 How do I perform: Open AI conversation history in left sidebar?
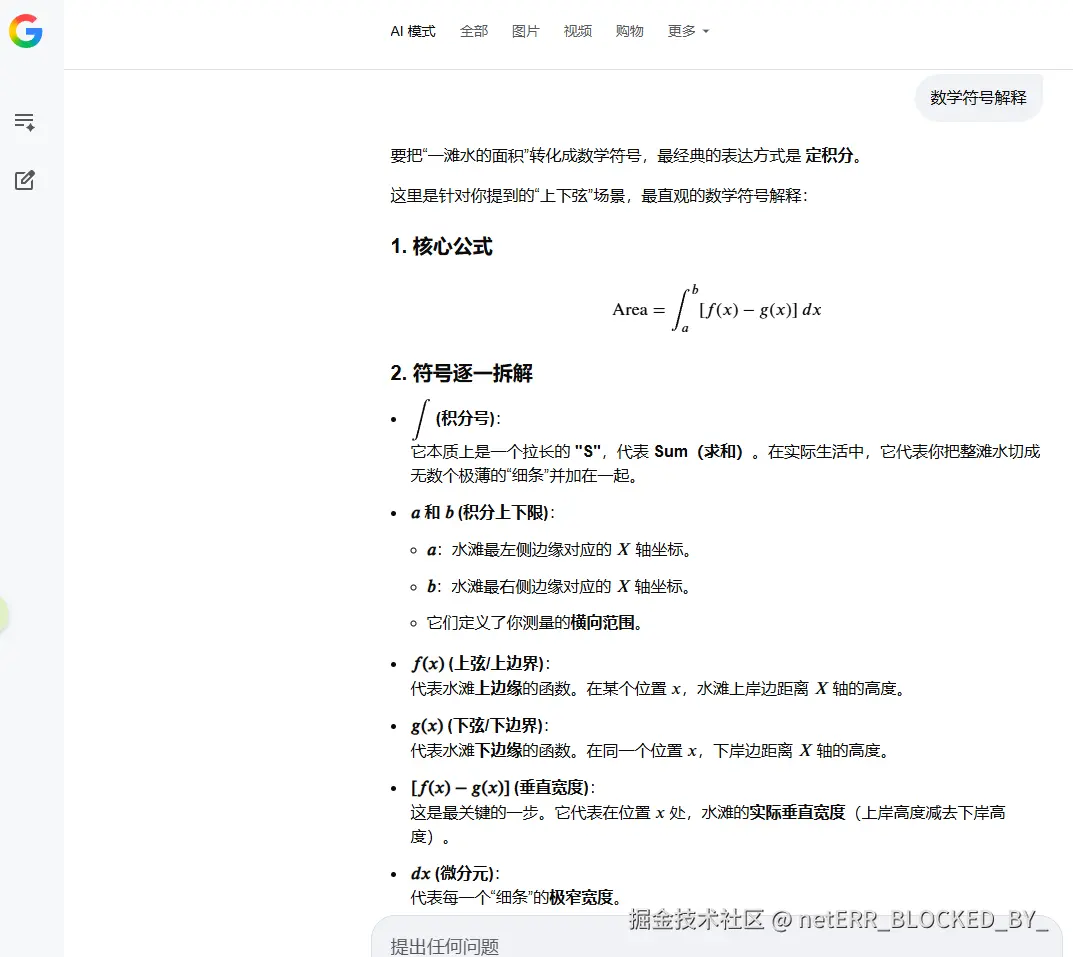pyautogui.click(x=25, y=121)
